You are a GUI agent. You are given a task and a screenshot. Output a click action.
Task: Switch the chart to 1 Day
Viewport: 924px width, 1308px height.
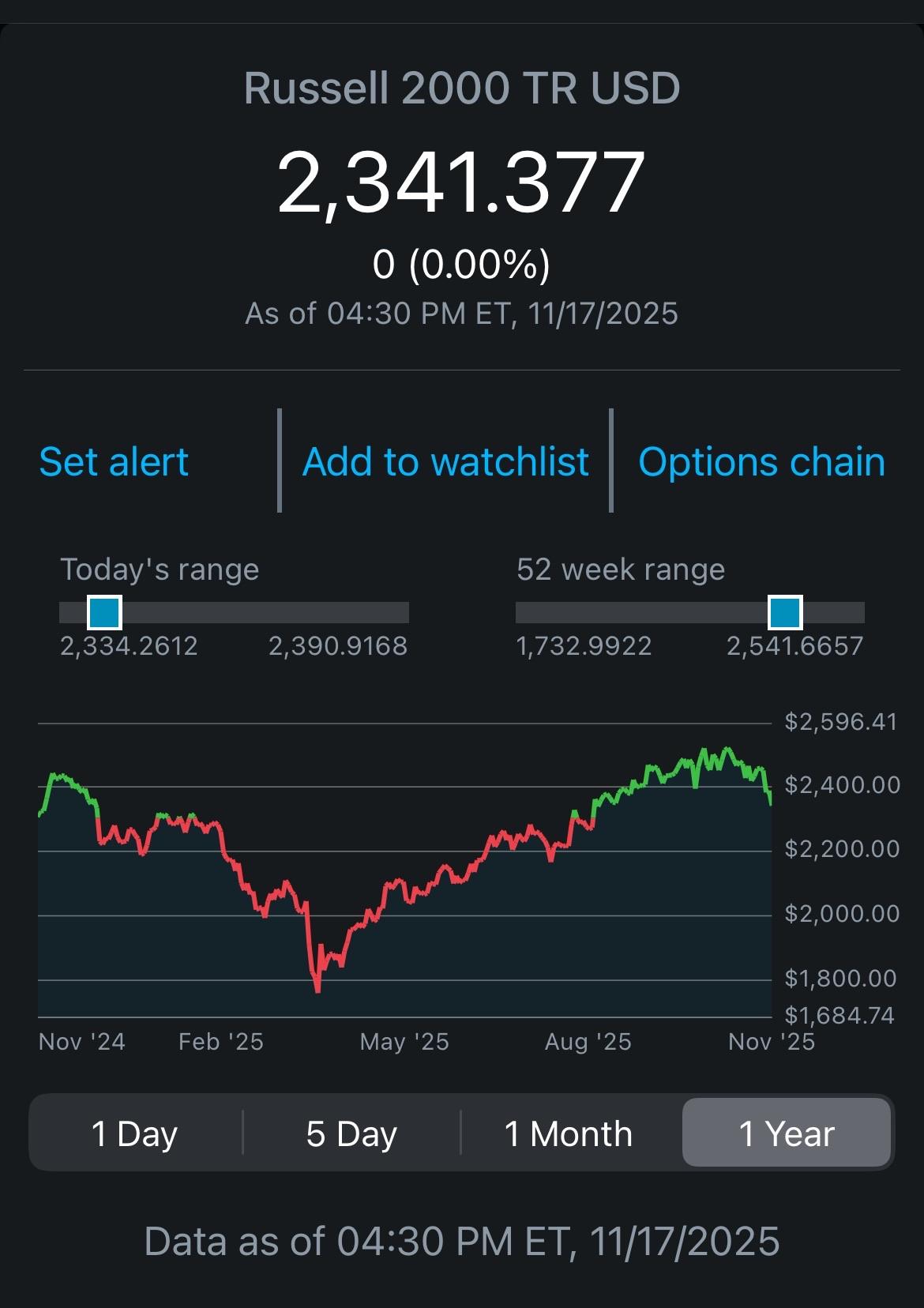click(134, 1134)
